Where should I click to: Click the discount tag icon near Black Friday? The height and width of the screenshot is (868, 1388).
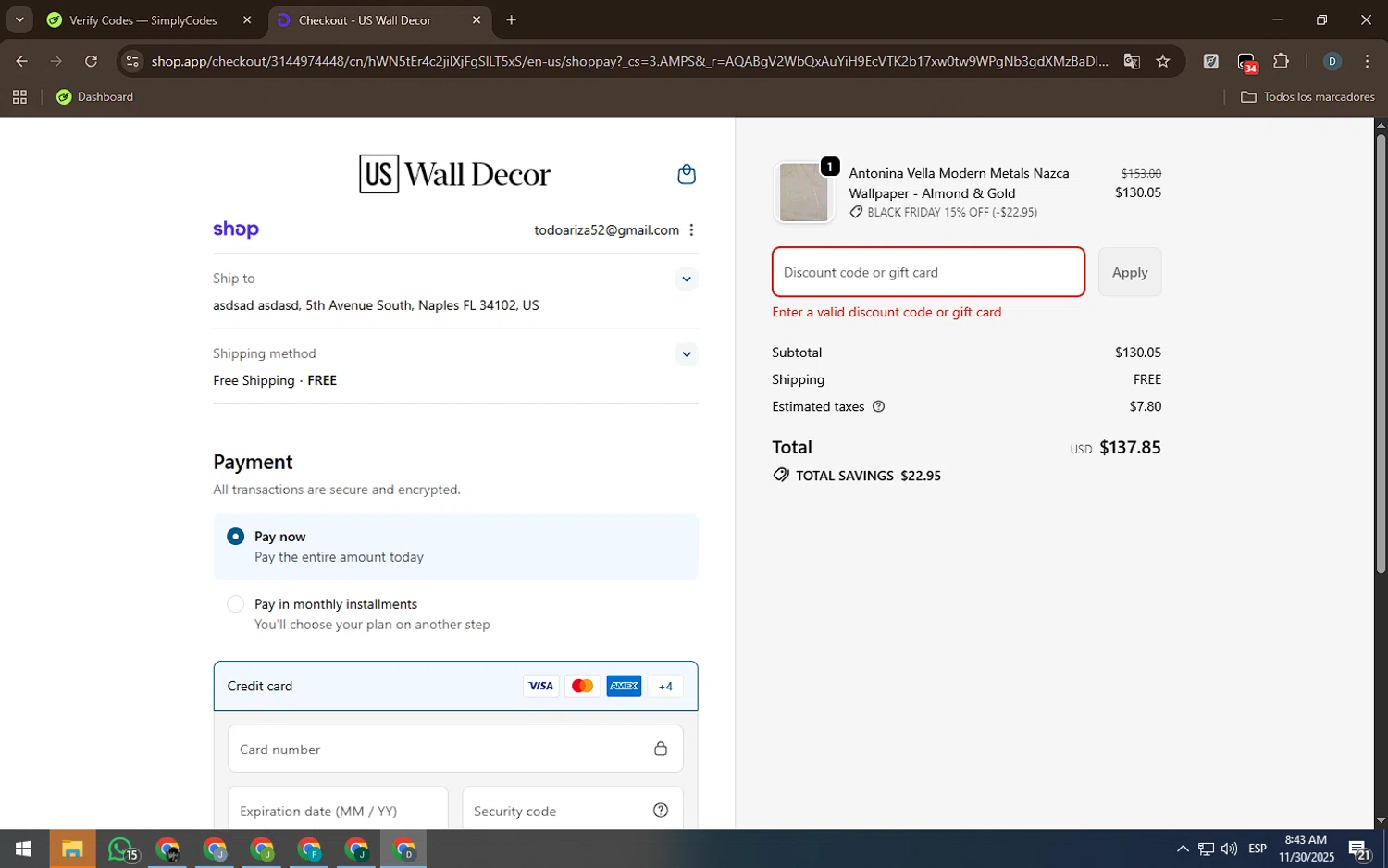click(856, 212)
